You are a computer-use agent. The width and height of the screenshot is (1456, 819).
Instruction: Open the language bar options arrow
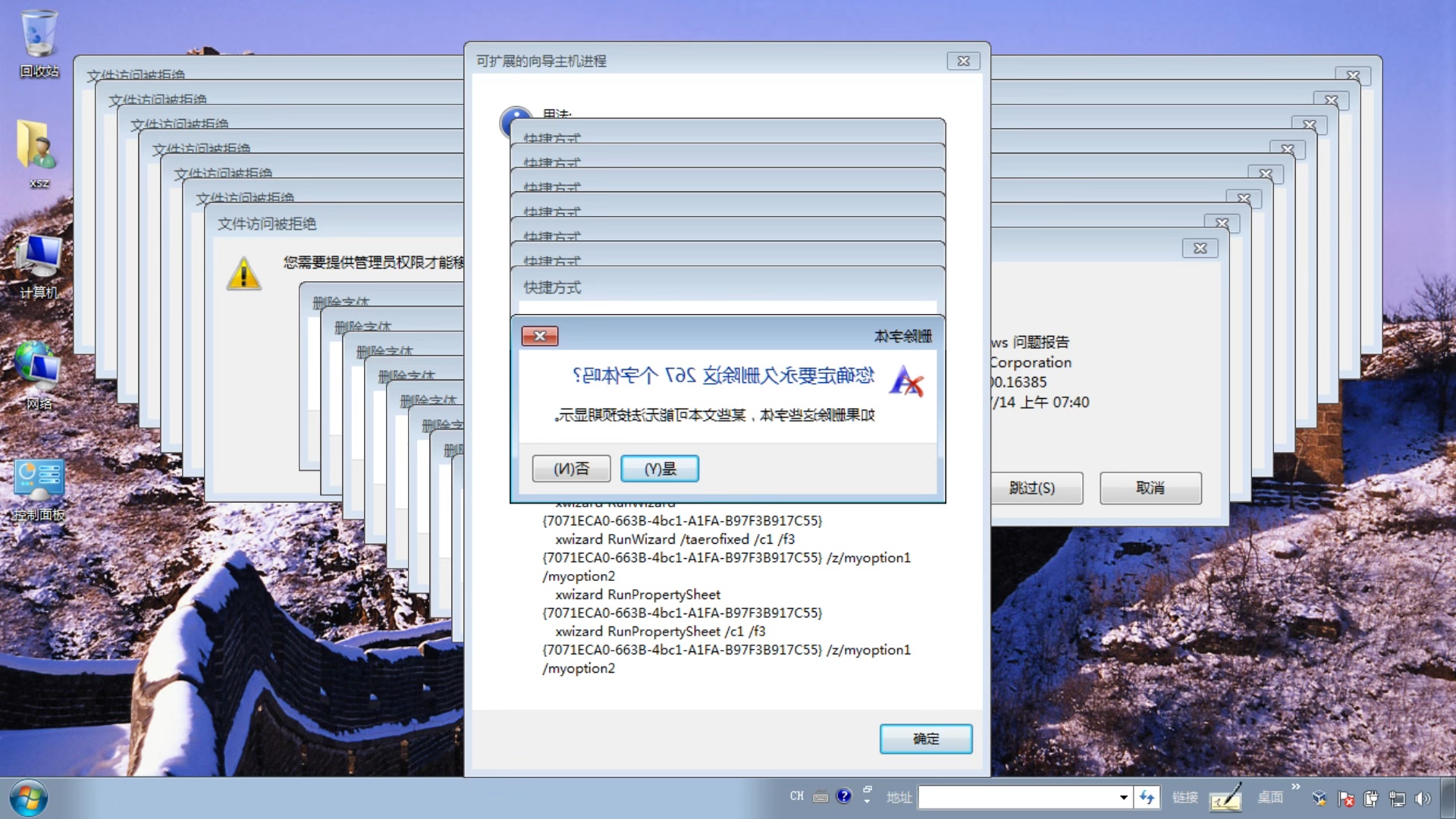tap(868, 802)
